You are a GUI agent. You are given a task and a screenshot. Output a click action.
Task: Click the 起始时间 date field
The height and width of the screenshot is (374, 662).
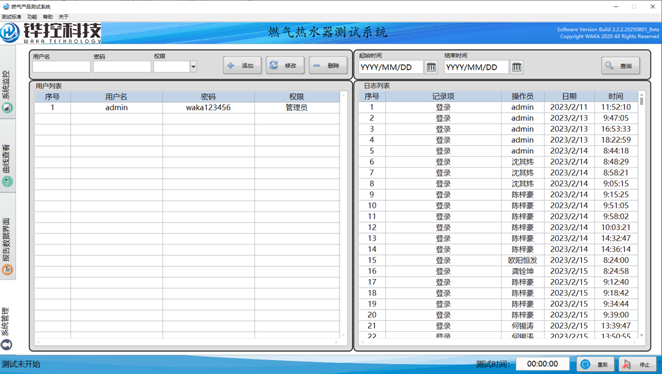pyautogui.click(x=391, y=67)
